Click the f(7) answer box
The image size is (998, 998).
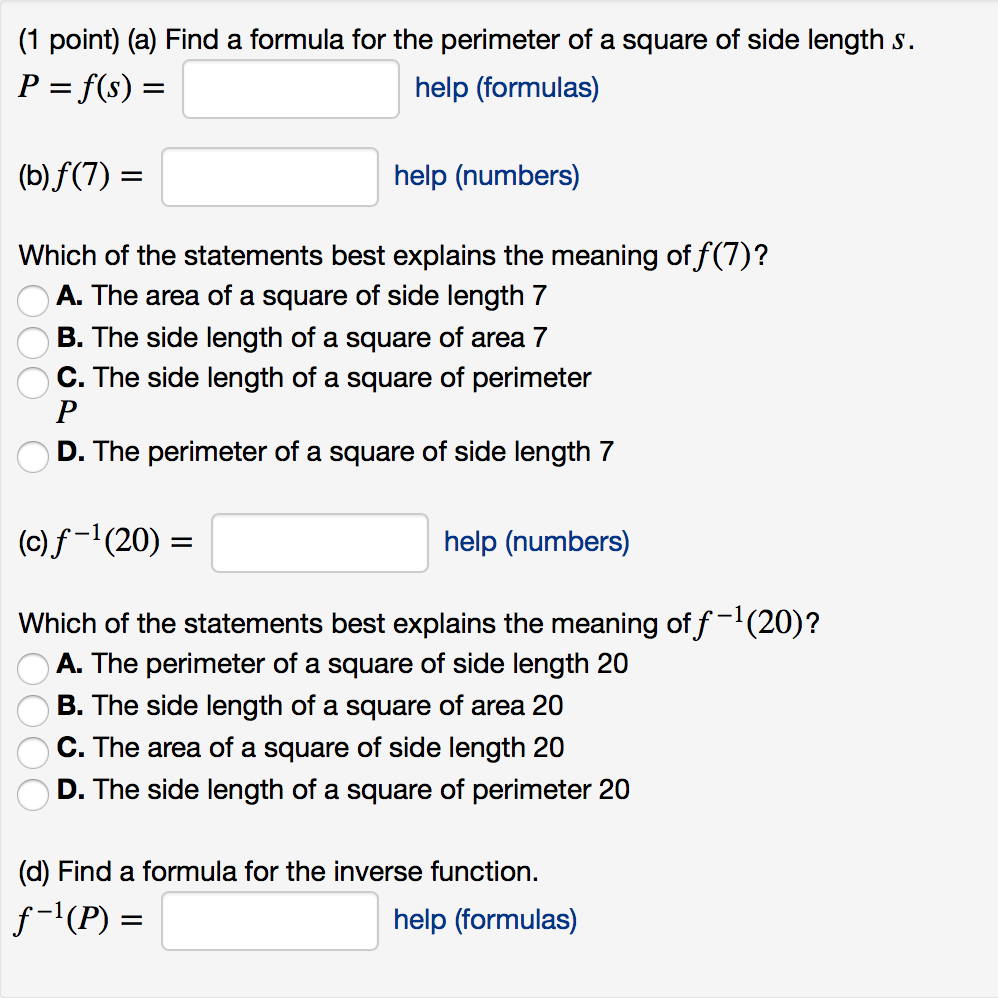point(269,176)
